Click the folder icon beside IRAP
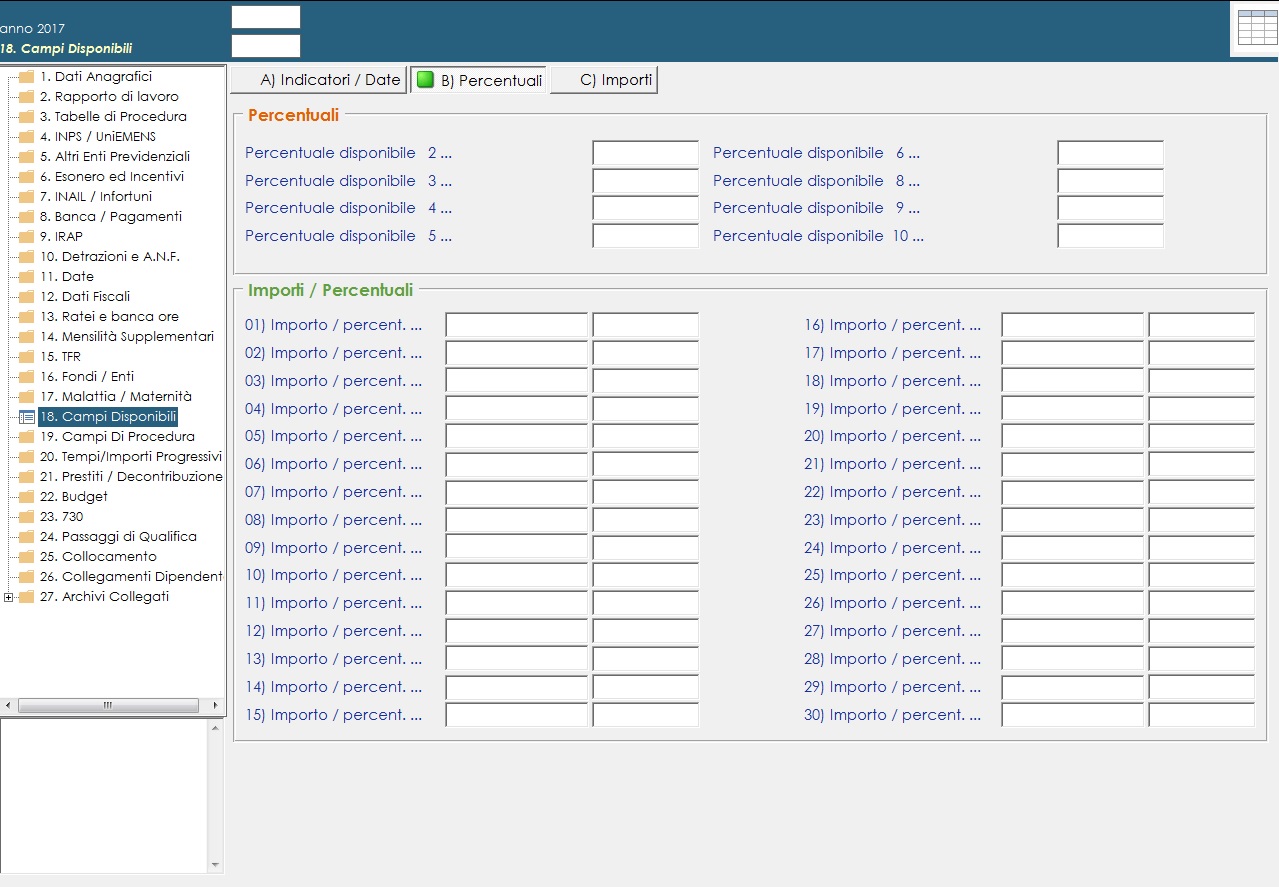1279x887 pixels. pyautogui.click(x=27, y=237)
